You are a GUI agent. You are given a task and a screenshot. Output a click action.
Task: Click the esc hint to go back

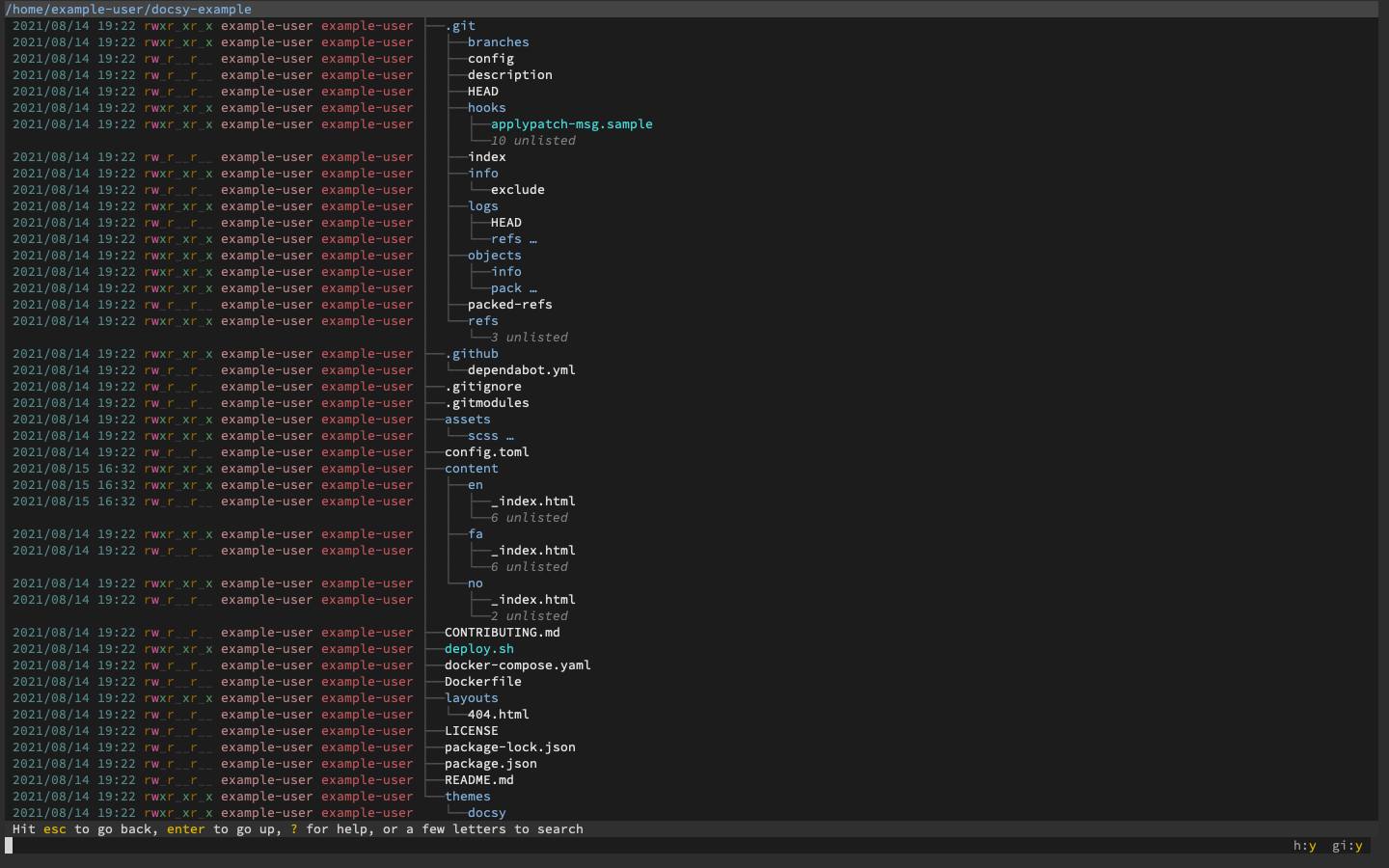coord(54,828)
